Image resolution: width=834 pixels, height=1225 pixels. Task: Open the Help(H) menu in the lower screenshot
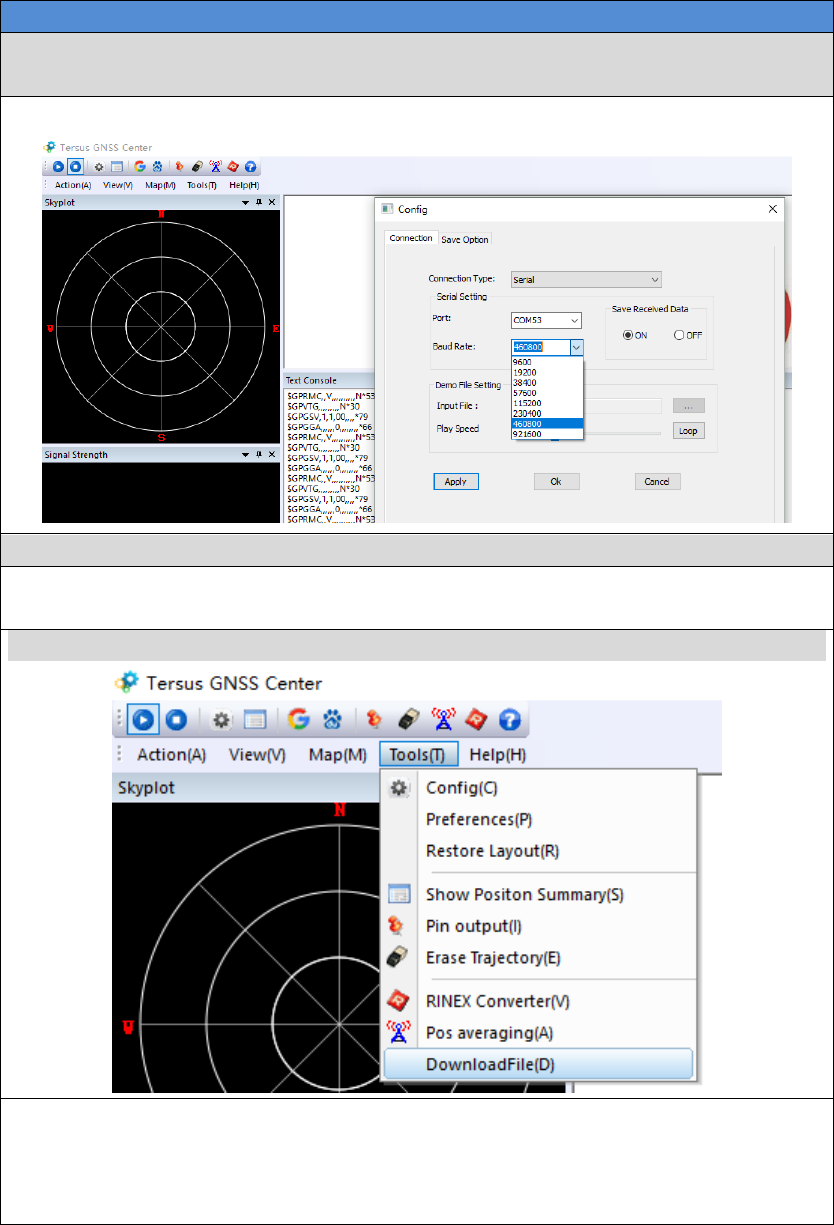[x=498, y=754]
